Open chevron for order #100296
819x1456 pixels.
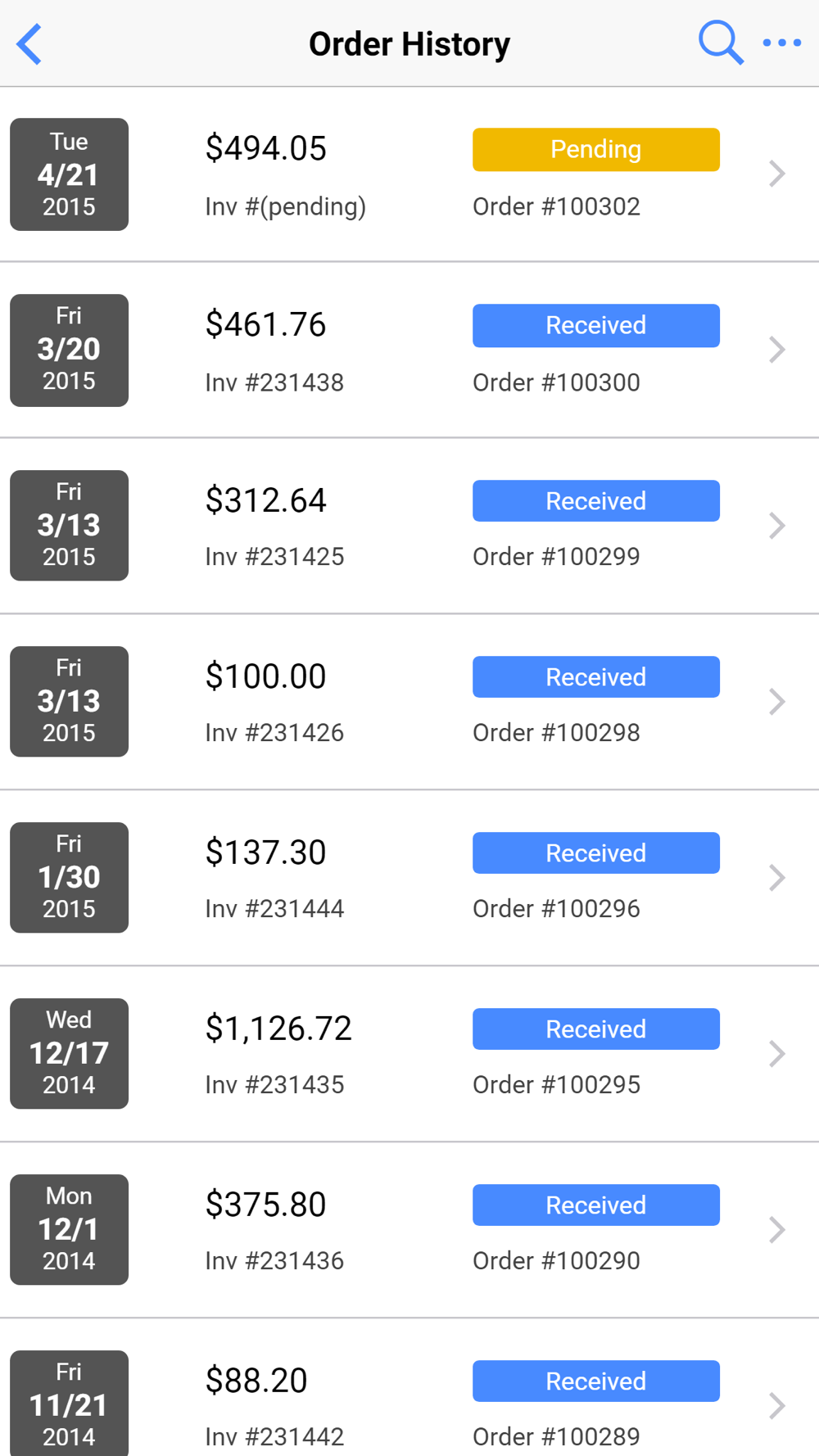(776, 878)
